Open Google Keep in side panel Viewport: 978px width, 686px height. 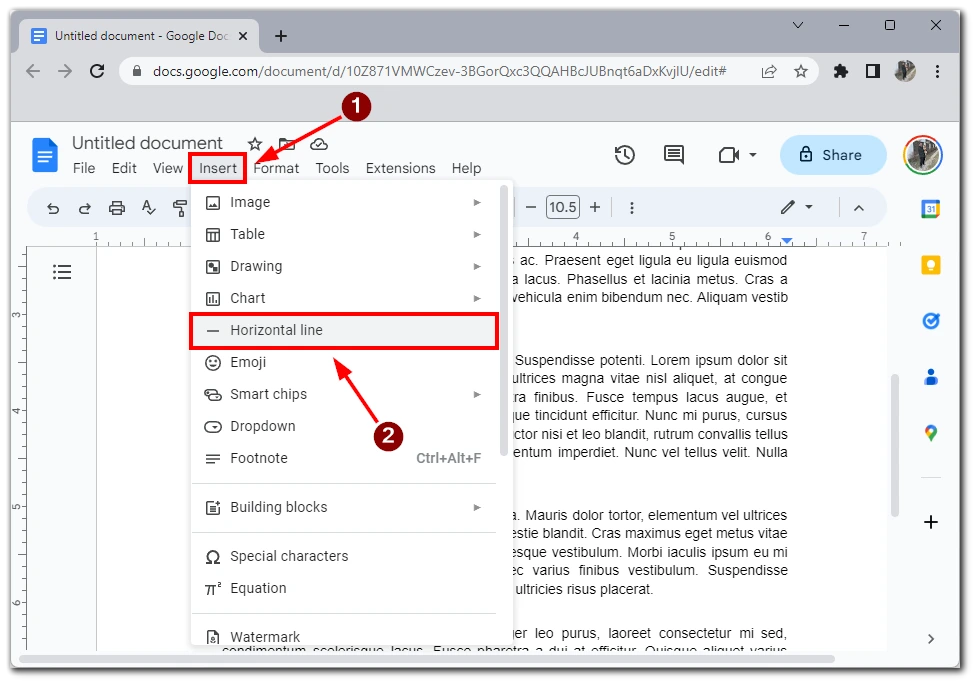click(x=930, y=265)
